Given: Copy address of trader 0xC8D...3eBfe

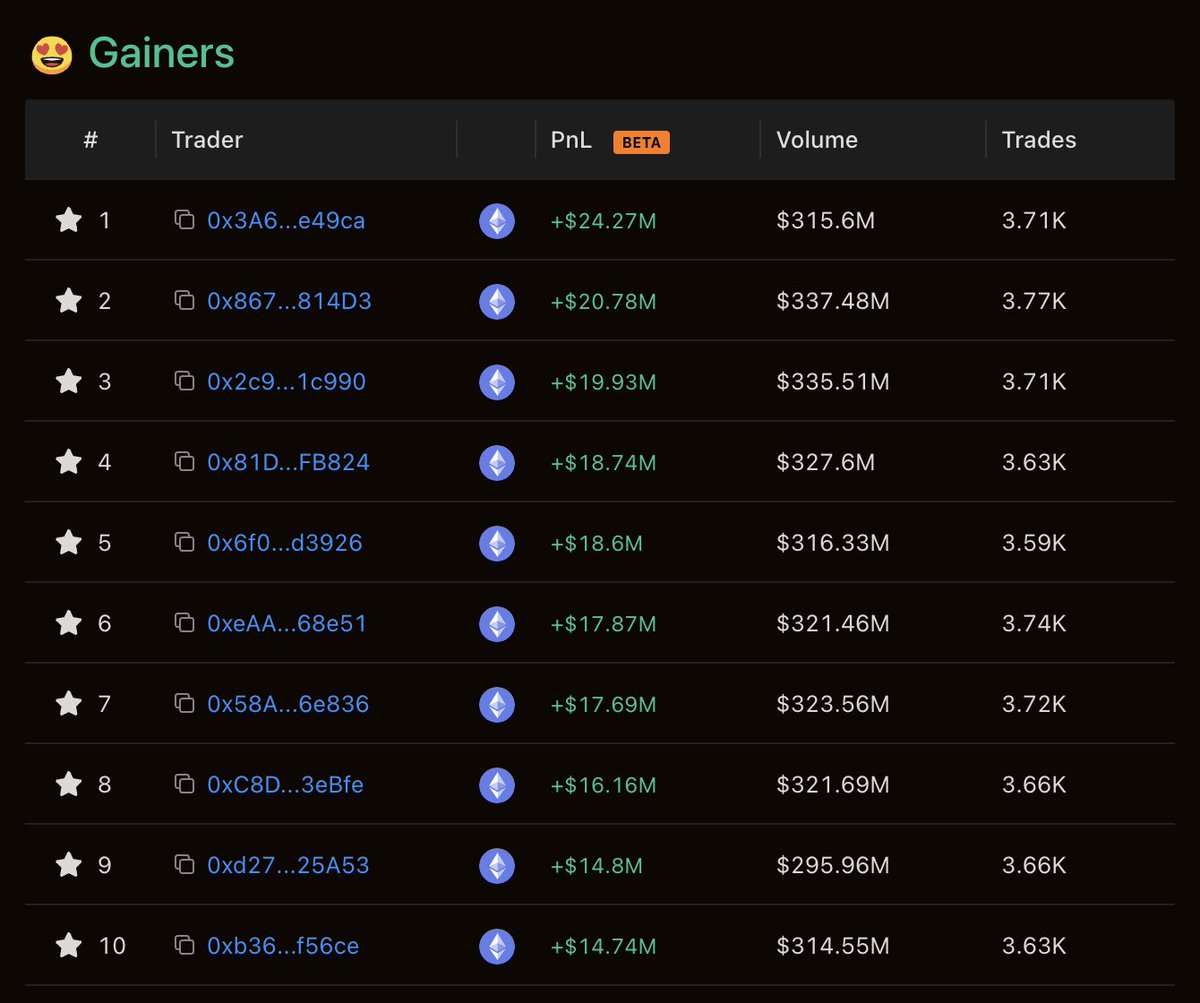Looking at the screenshot, I should pyautogui.click(x=185, y=784).
